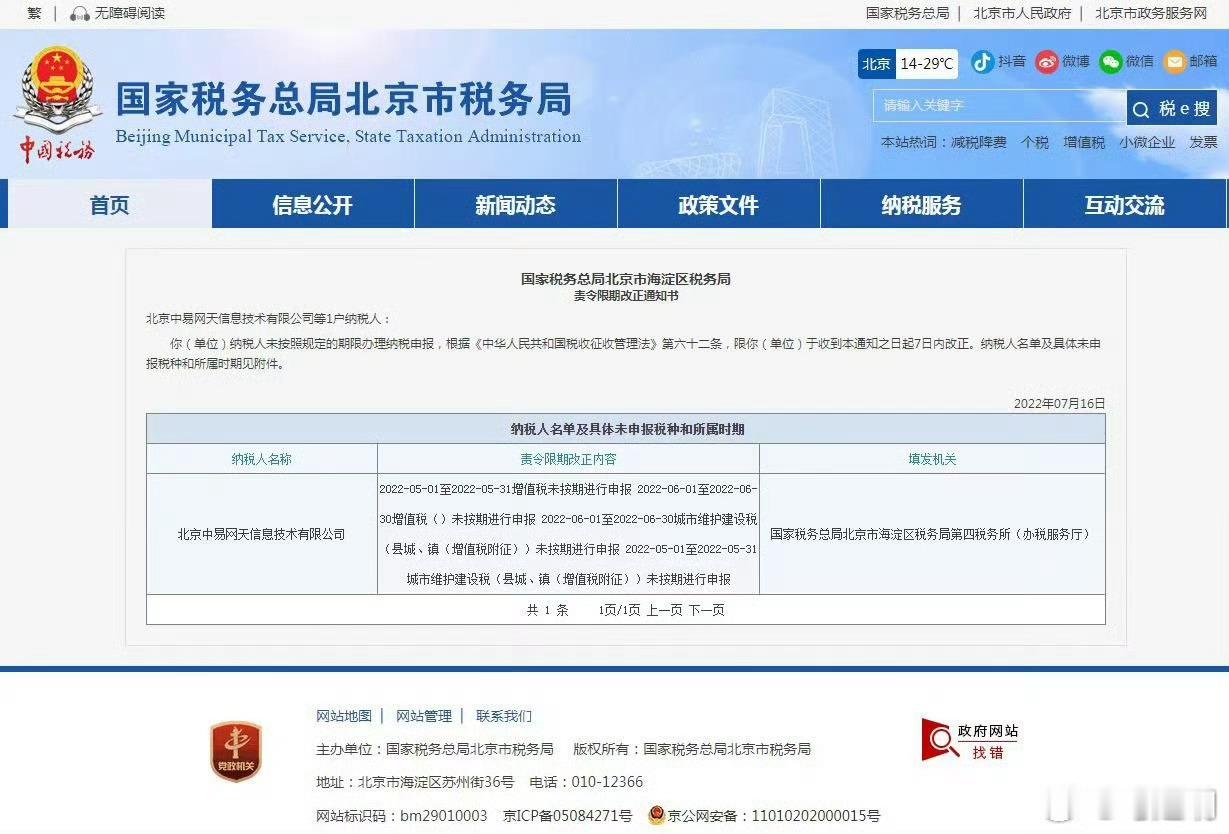This screenshot has height=834, width=1229.
Task: Click the 上一页 pagination link
Action: click(664, 610)
